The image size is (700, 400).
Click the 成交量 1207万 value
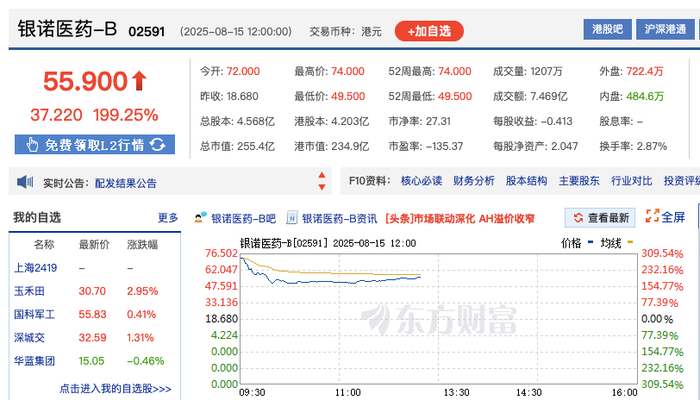click(546, 71)
